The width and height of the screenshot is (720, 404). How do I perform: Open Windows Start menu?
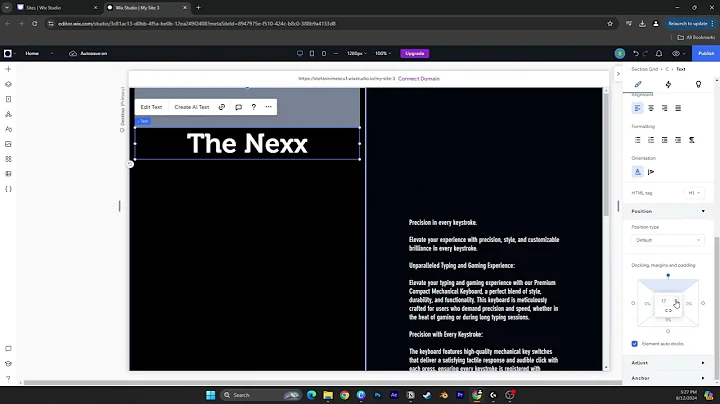click(211, 395)
